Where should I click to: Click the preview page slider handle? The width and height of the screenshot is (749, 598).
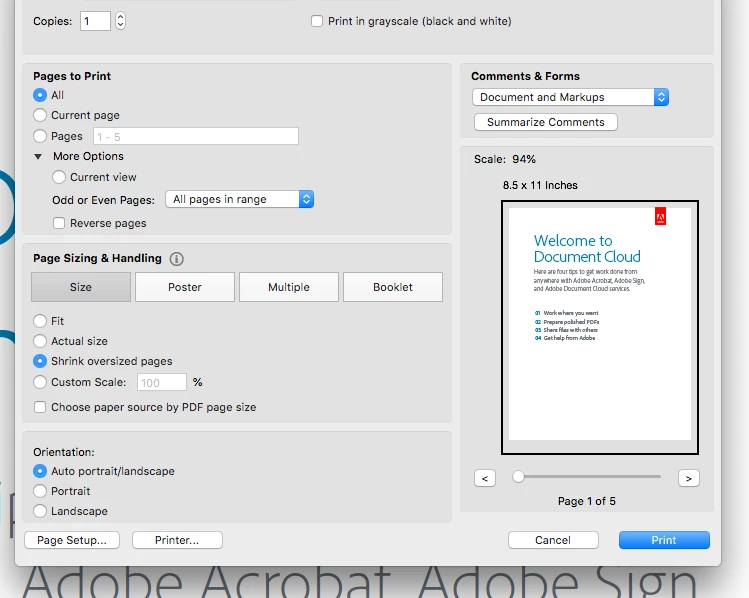518,477
